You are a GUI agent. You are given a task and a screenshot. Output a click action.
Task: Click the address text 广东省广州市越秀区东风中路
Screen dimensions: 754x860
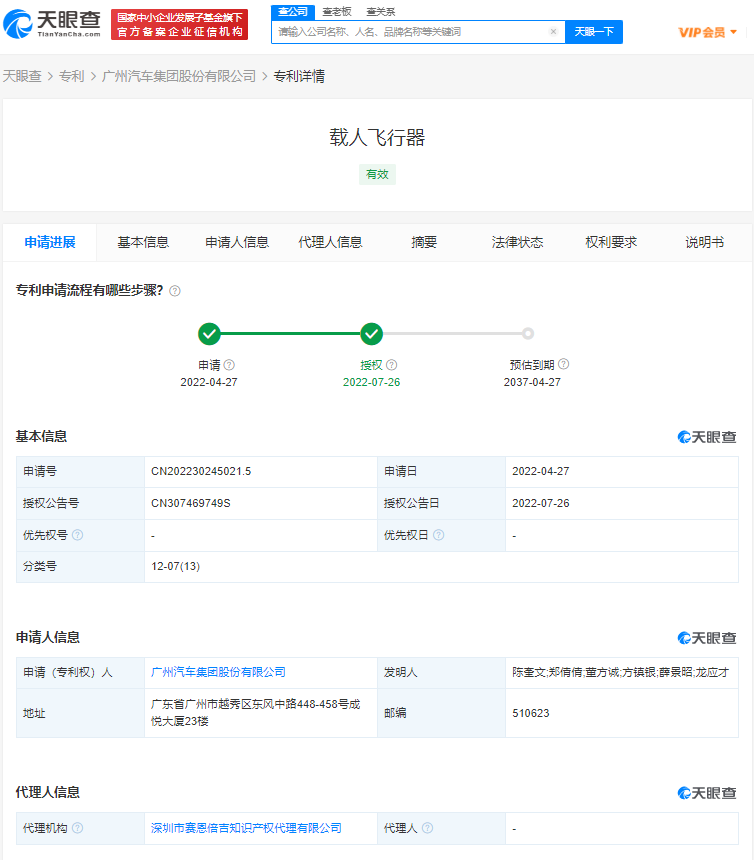tap(256, 712)
